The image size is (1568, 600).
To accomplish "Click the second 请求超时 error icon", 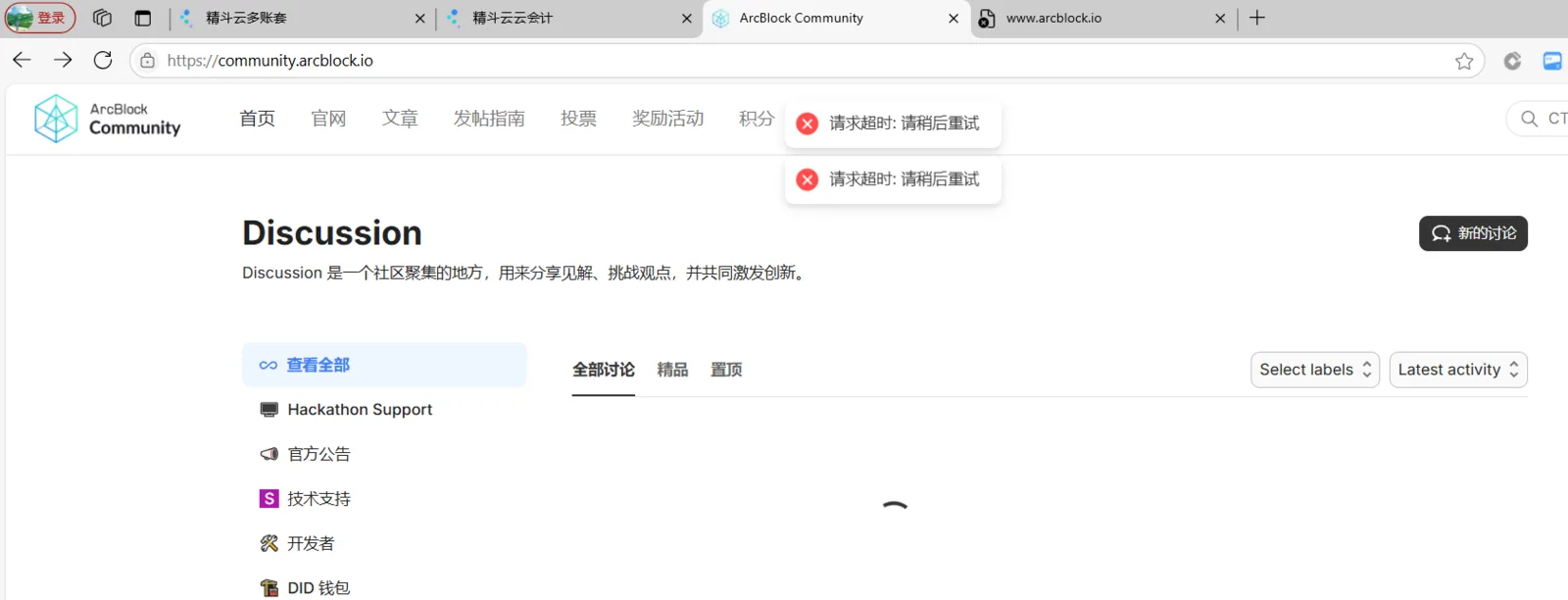I will pyautogui.click(x=808, y=179).
